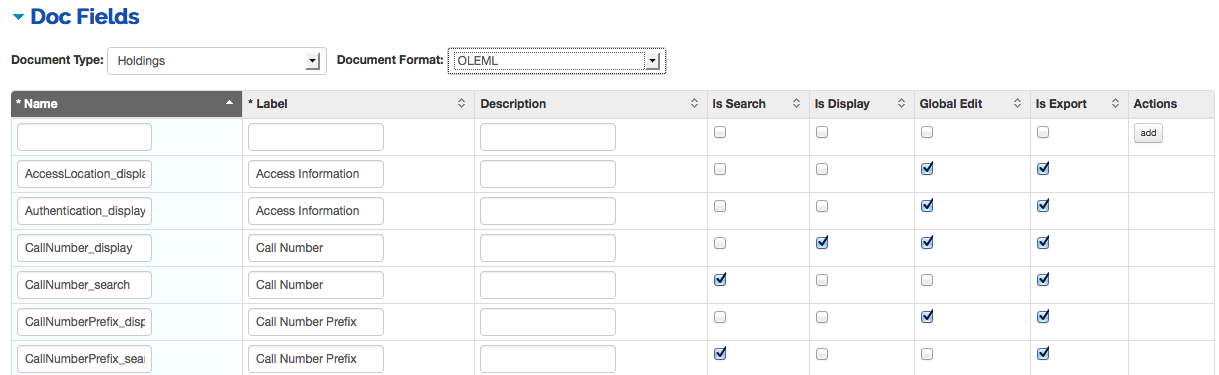Viewport: 1219px width, 375px height.
Task: Click Is Search column sort icon
Action: pyautogui.click(x=797, y=103)
